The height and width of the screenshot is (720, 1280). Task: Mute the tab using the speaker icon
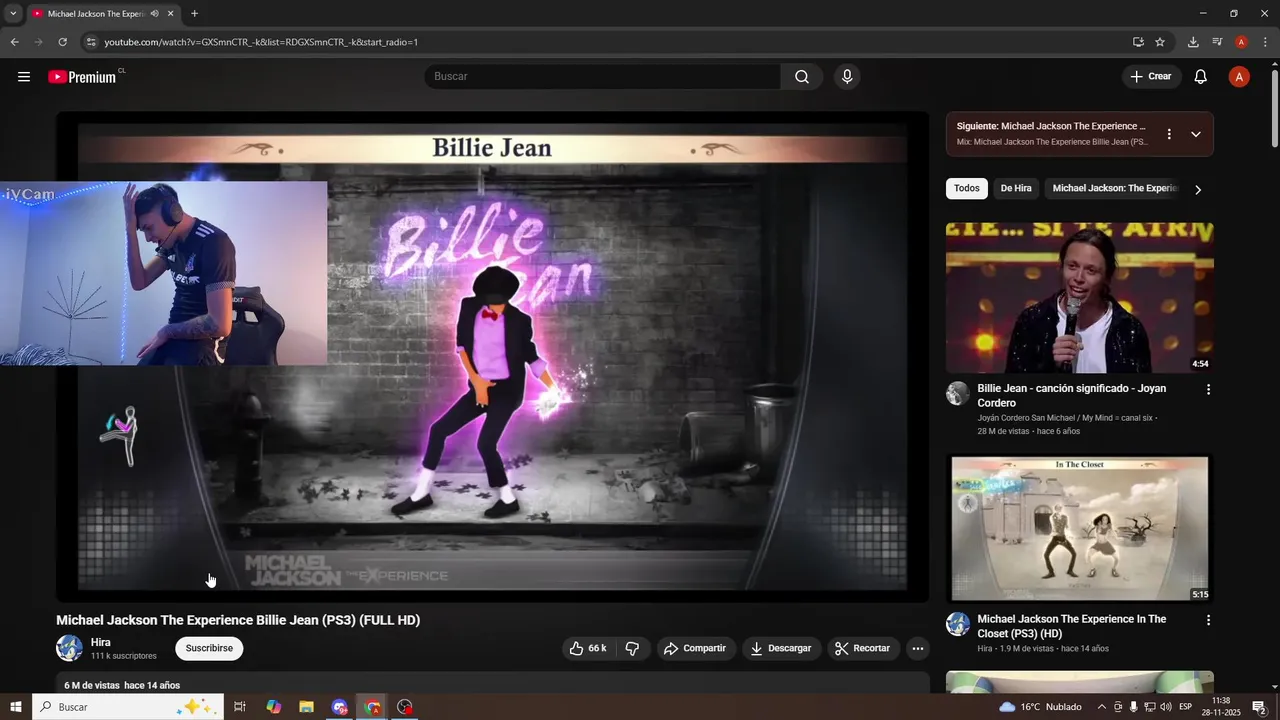click(x=154, y=14)
